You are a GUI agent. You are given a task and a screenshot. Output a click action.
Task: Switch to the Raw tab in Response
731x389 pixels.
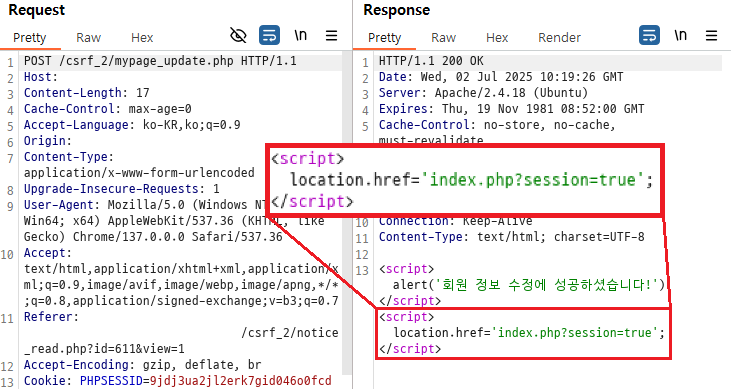(443, 38)
